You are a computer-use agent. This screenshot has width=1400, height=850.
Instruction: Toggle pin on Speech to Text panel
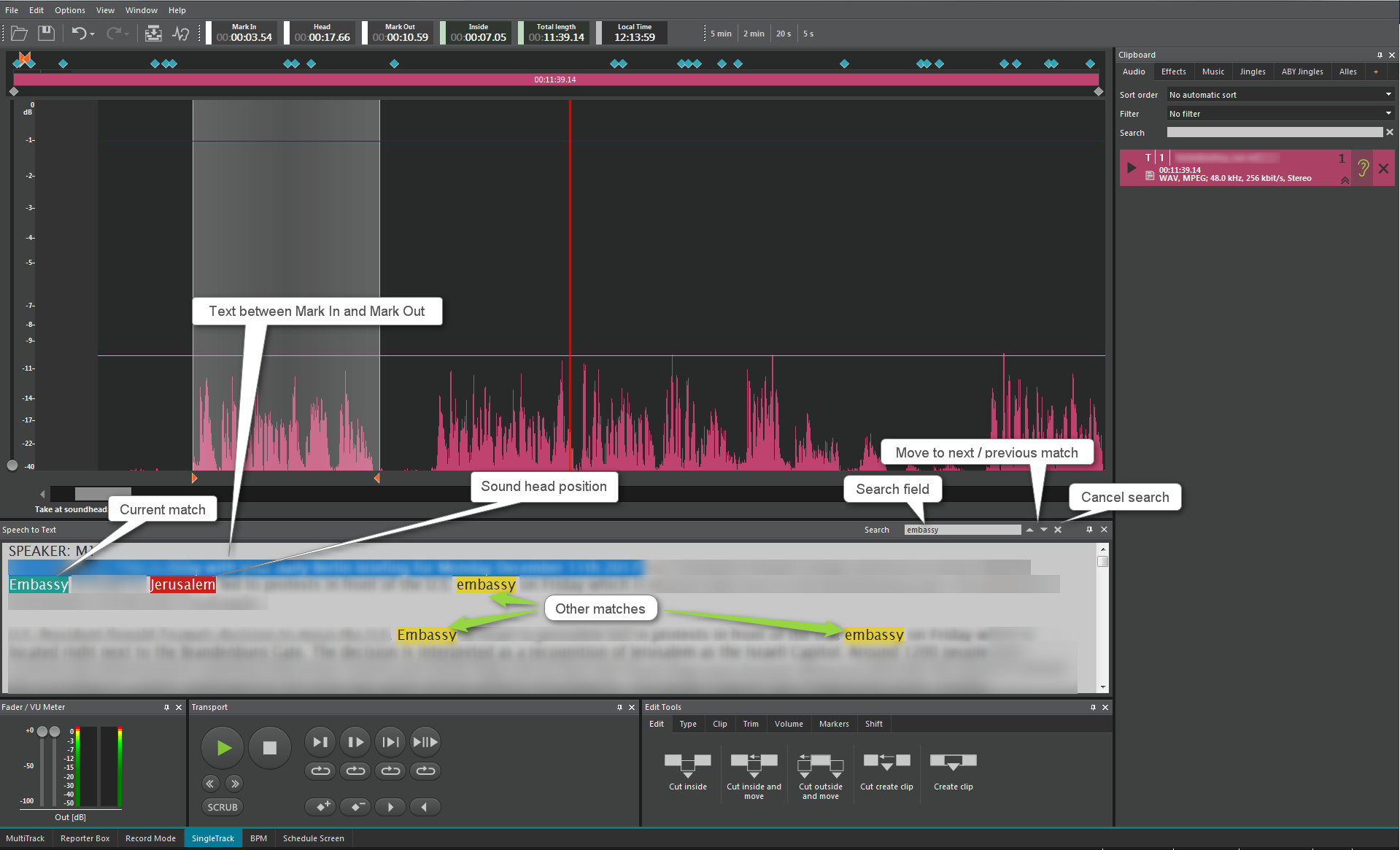coord(1089,530)
